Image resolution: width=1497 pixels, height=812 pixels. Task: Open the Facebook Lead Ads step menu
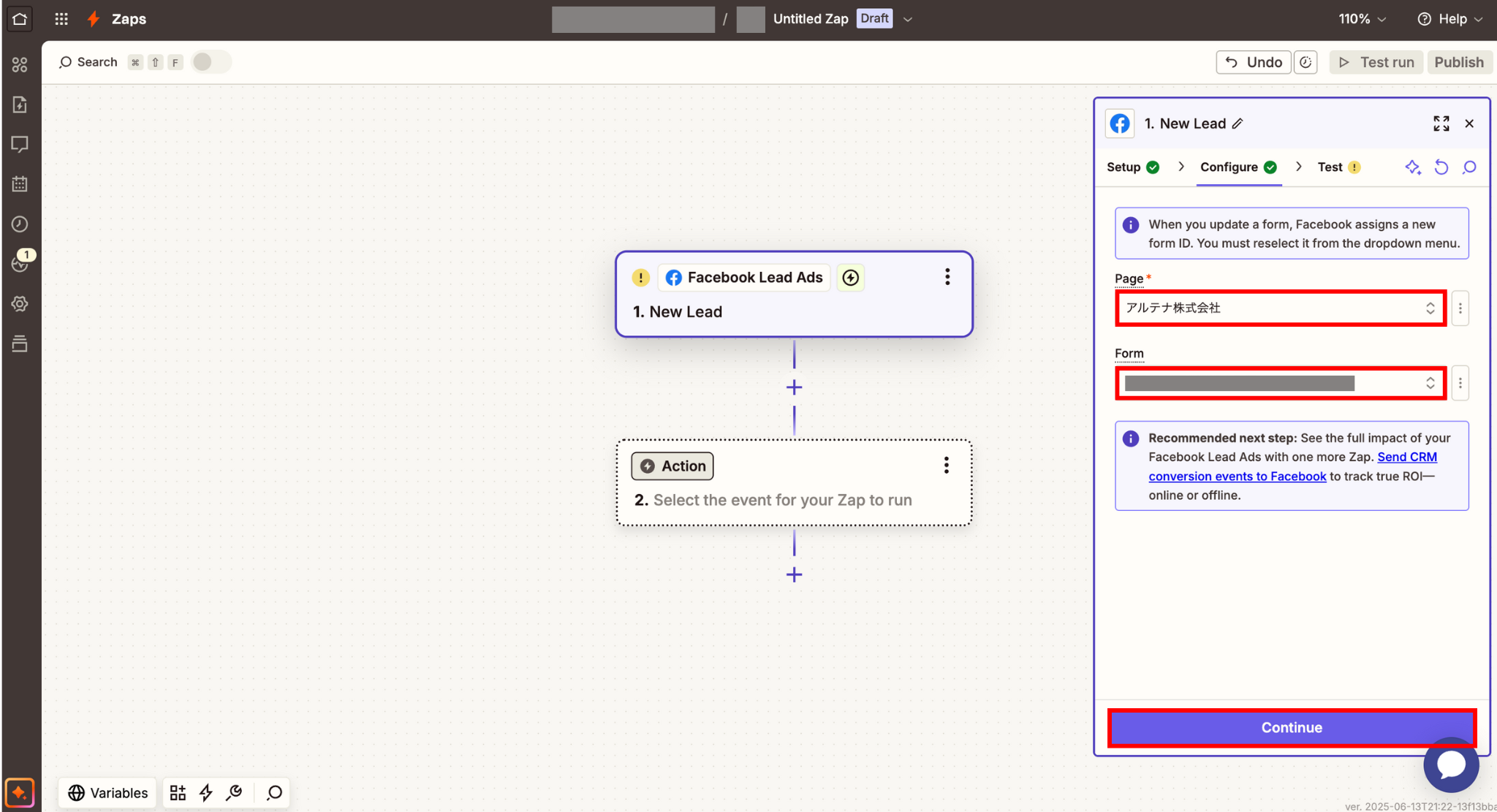[x=947, y=277]
